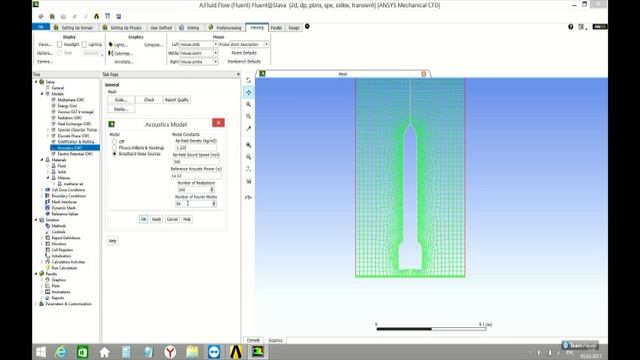Open Internet Explorer from the taskbar
Image resolution: width=640 pixels, height=360 pixels.
(61, 352)
